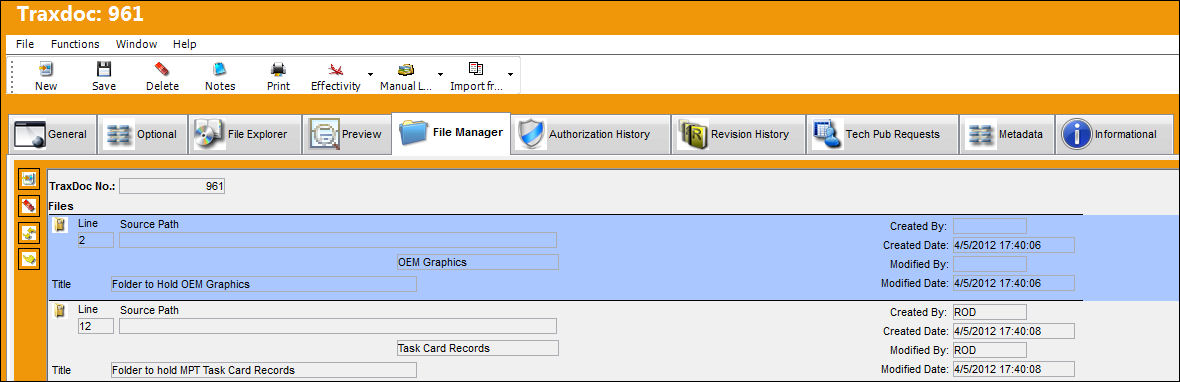This screenshot has height=382, width=1180.
Task: Click the Import fr... toolbar icon
Action: click(476, 69)
